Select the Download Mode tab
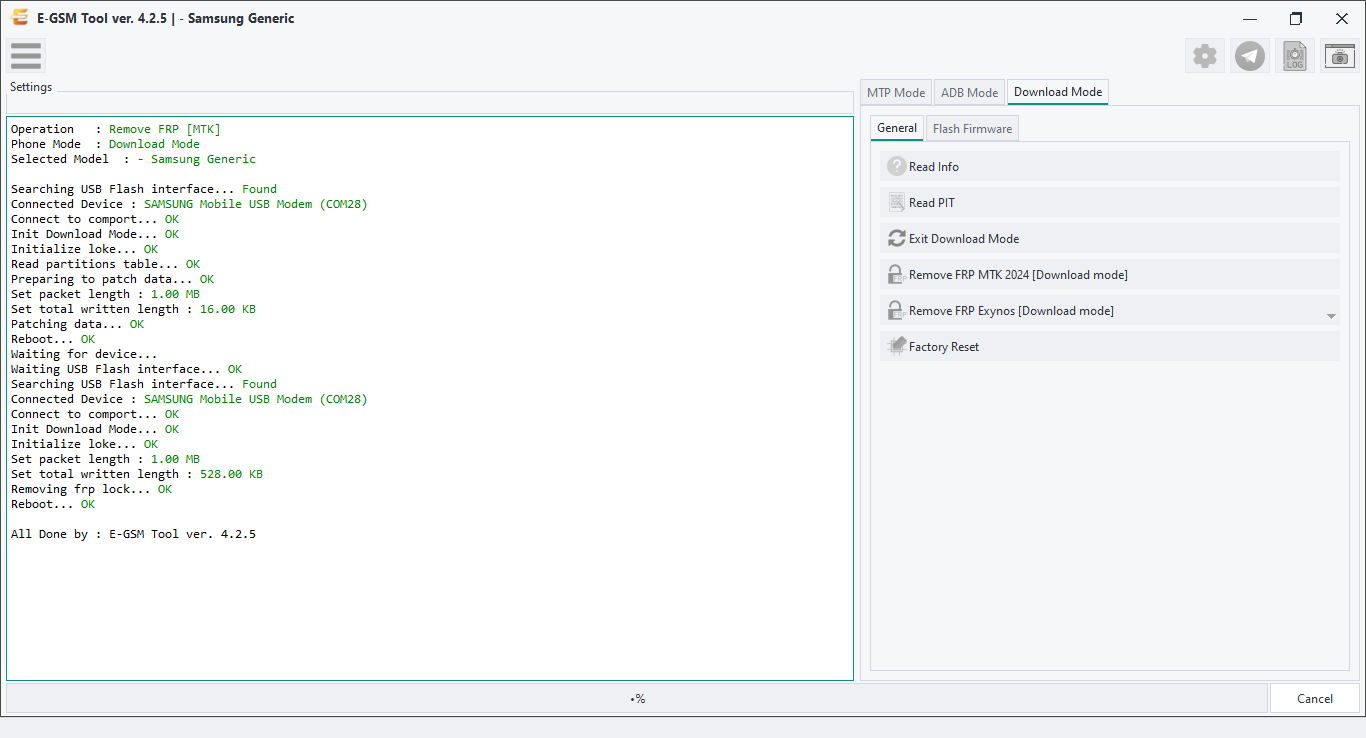 click(1058, 92)
